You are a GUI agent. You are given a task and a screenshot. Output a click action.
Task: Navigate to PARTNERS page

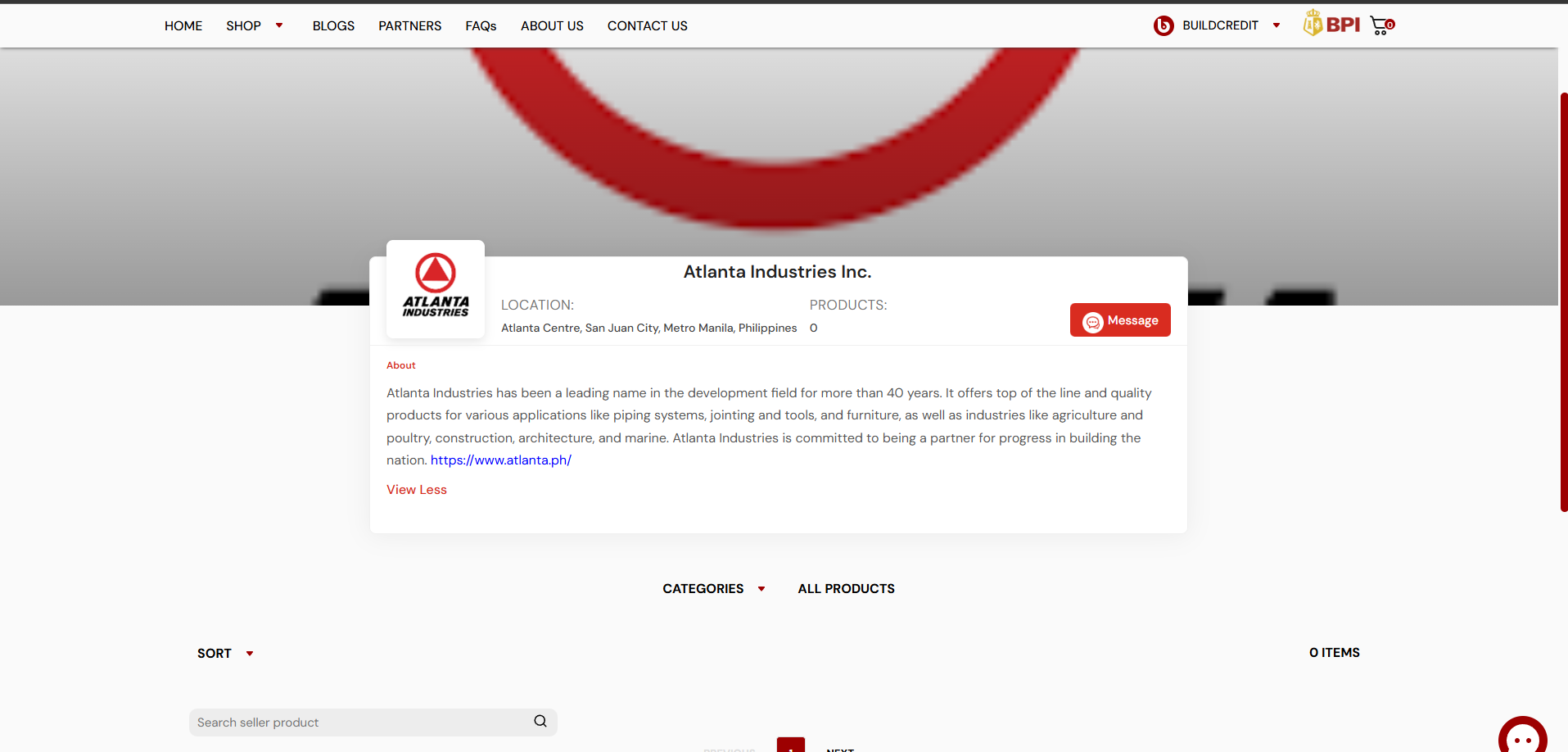(x=409, y=26)
